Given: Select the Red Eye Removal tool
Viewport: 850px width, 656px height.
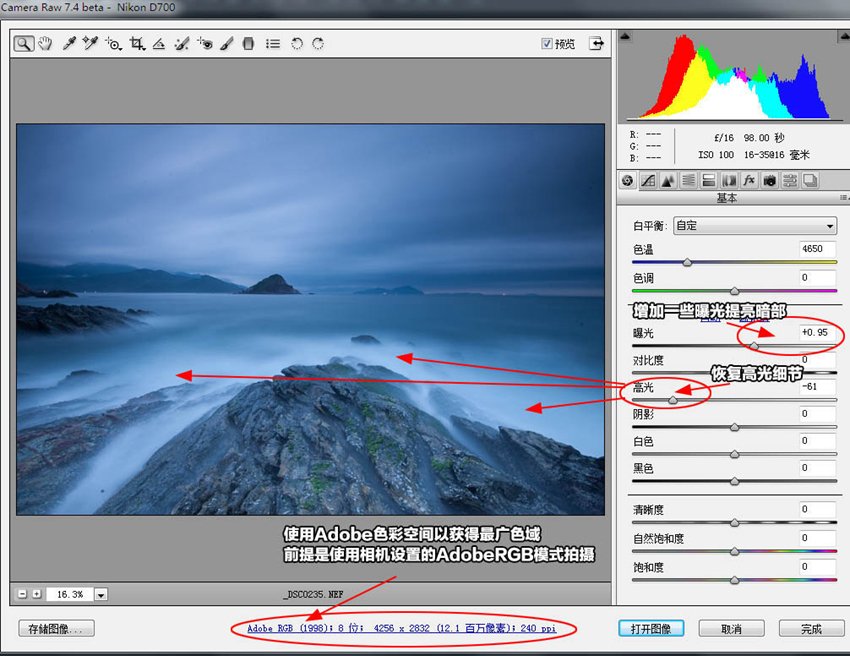Looking at the screenshot, I should click(205, 43).
